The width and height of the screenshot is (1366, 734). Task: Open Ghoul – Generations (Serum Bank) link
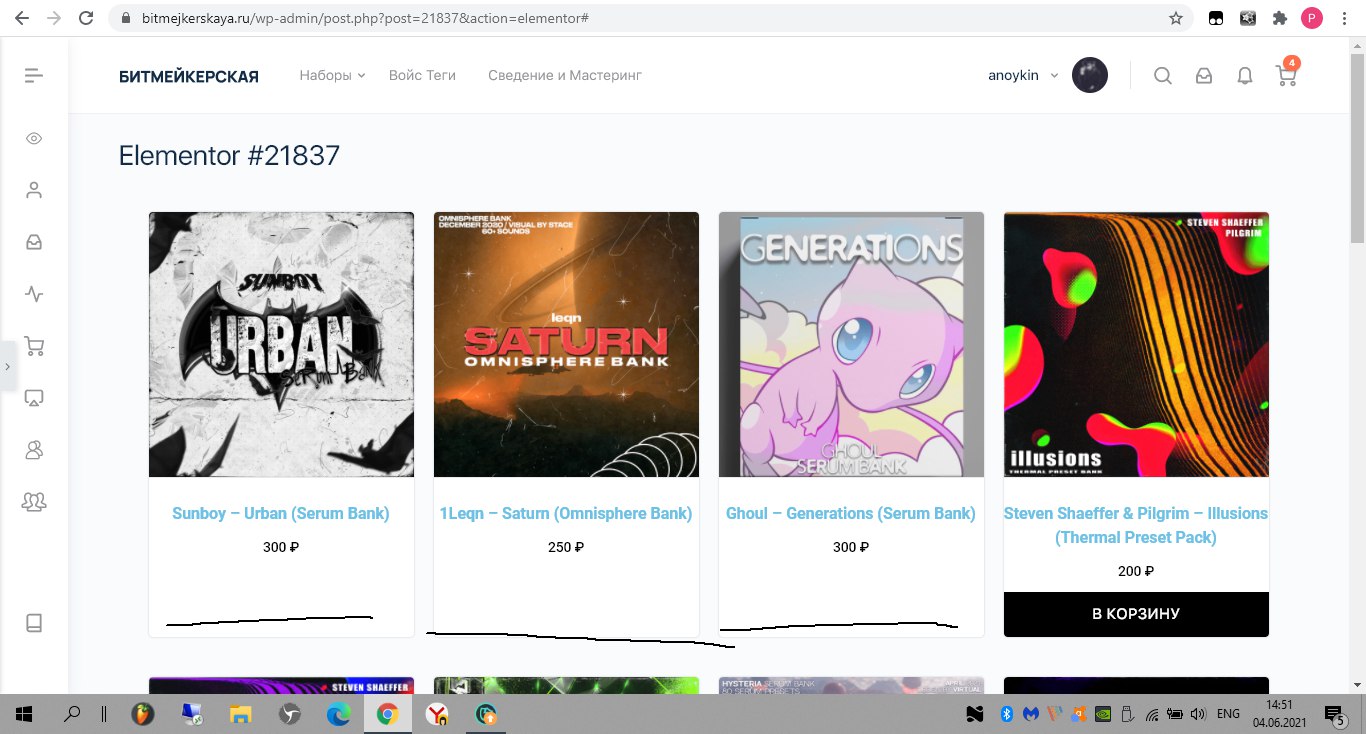point(851,513)
